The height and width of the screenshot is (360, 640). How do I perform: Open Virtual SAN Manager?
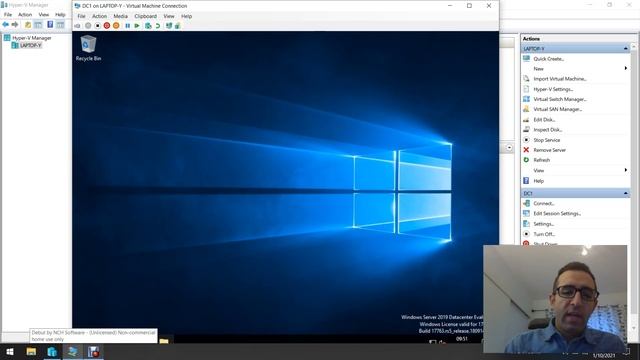pos(558,109)
